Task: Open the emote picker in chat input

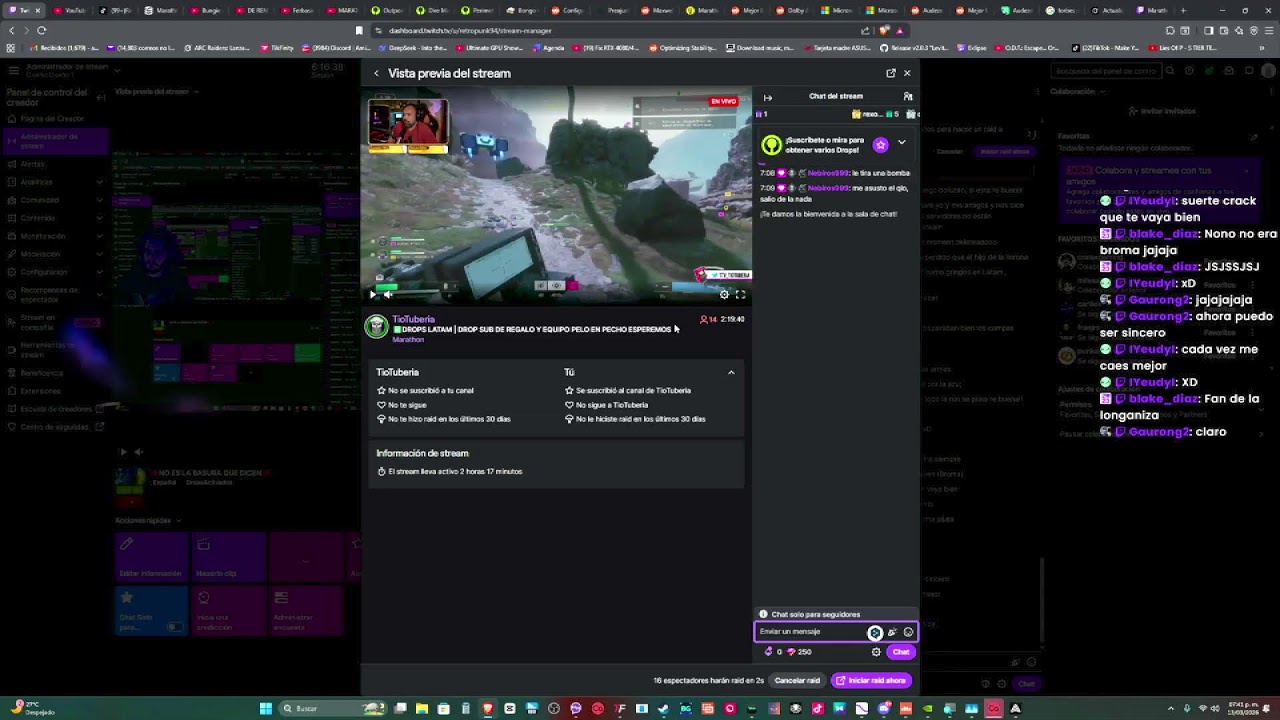Action: pos(908,632)
